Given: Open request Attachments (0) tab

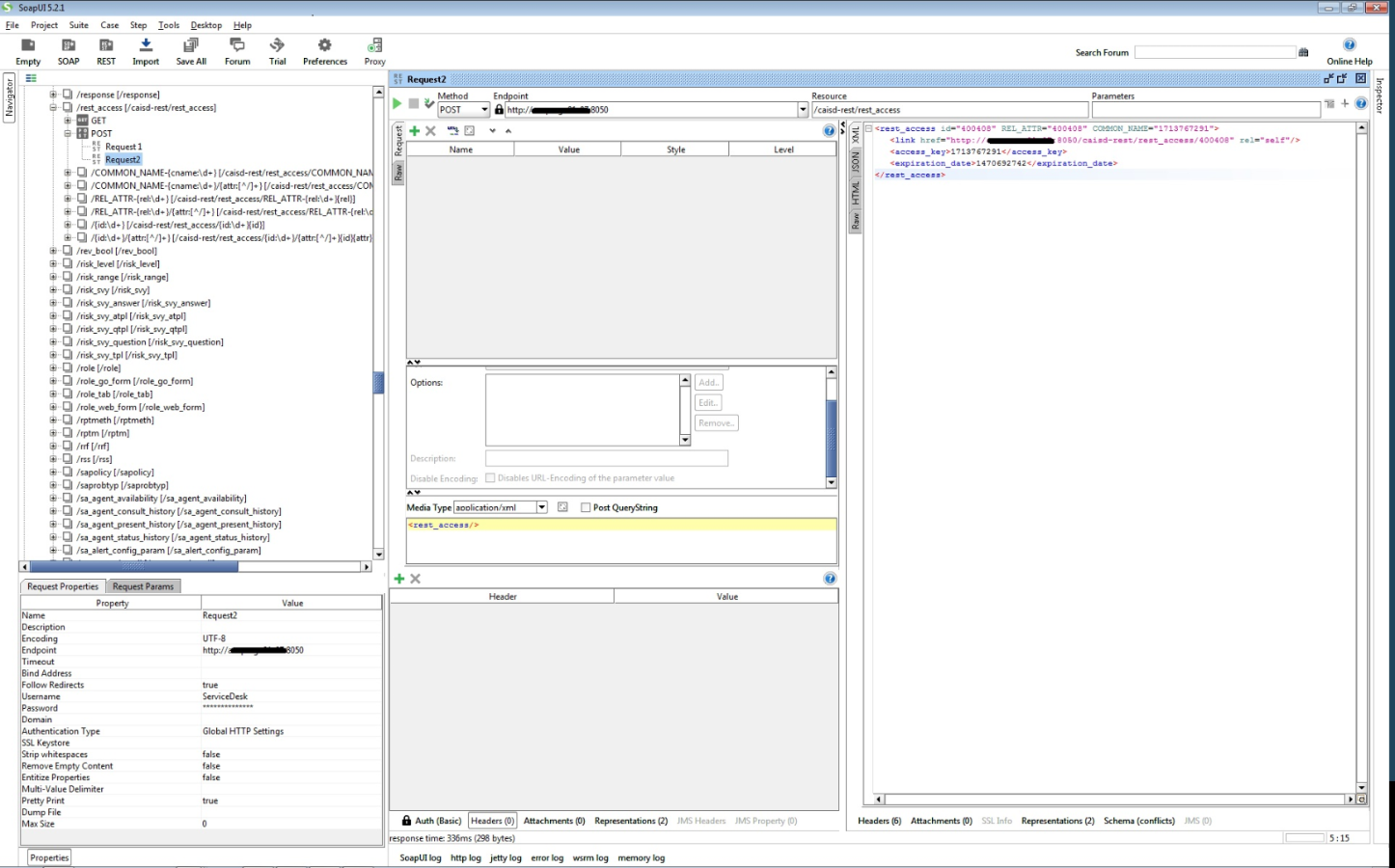Looking at the screenshot, I should tap(554, 821).
